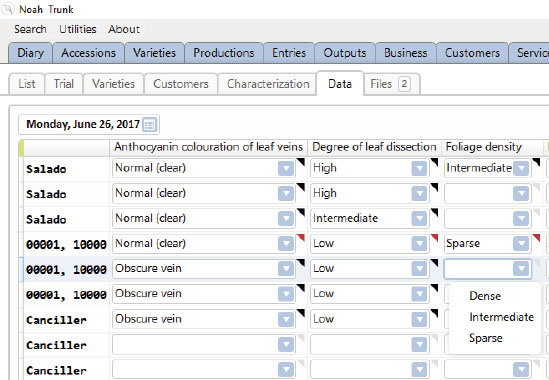Open empty foliage density dropdown in second Salado row
Image resolution: width=549 pixels, height=380 pixels.
pyautogui.click(x=521, y=194)
